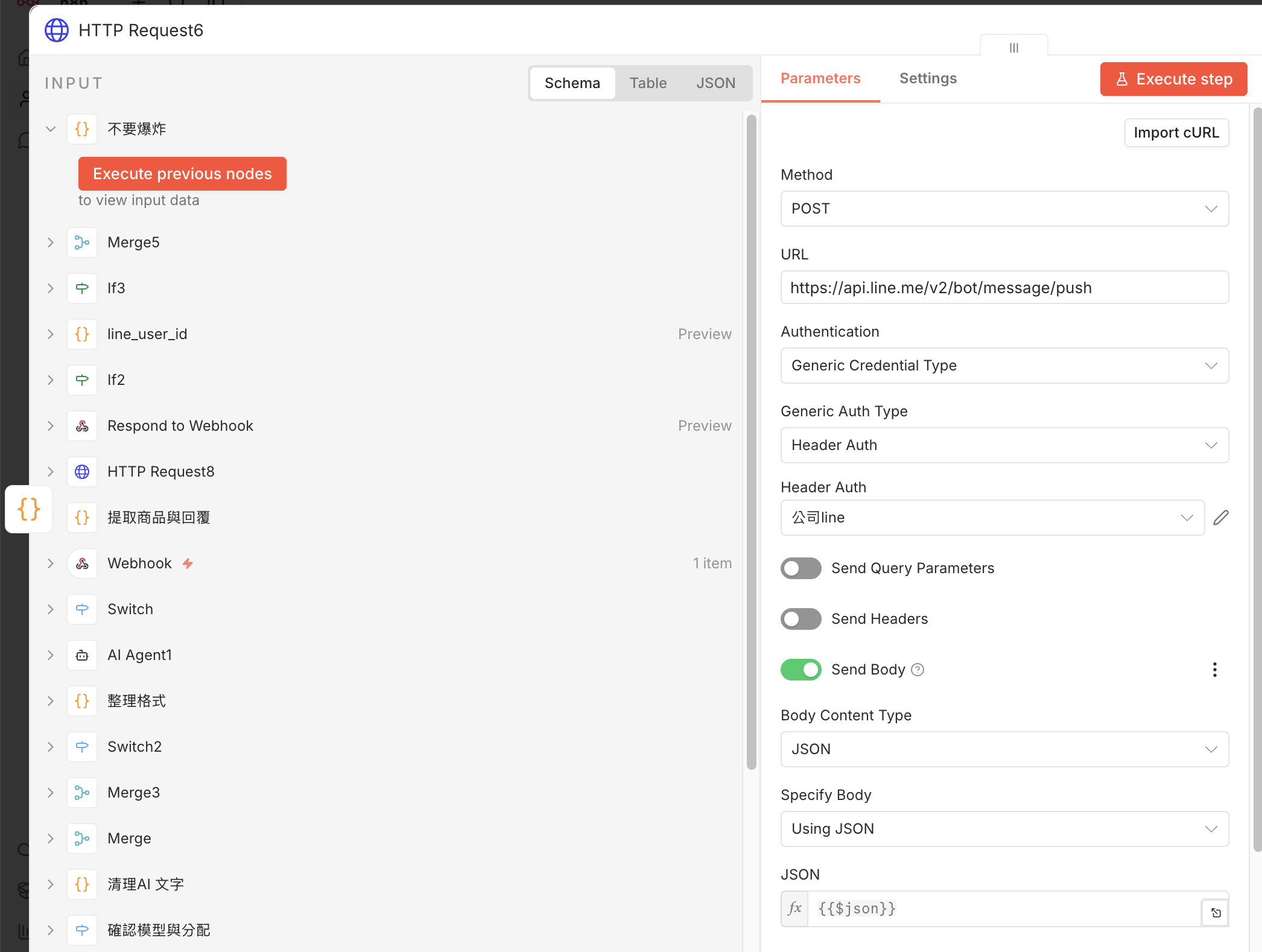Disable the Send Body toggle

tap(801, 670)
